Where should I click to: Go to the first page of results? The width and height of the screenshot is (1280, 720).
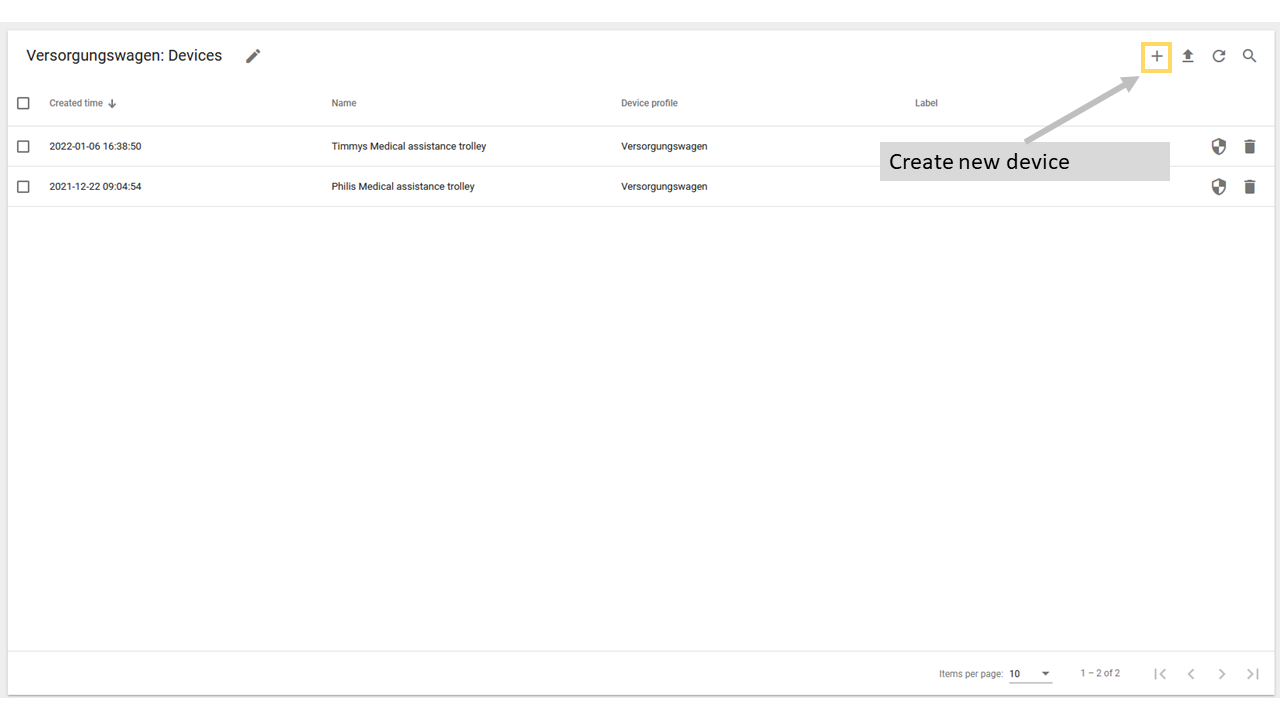tap(1160, 674)
